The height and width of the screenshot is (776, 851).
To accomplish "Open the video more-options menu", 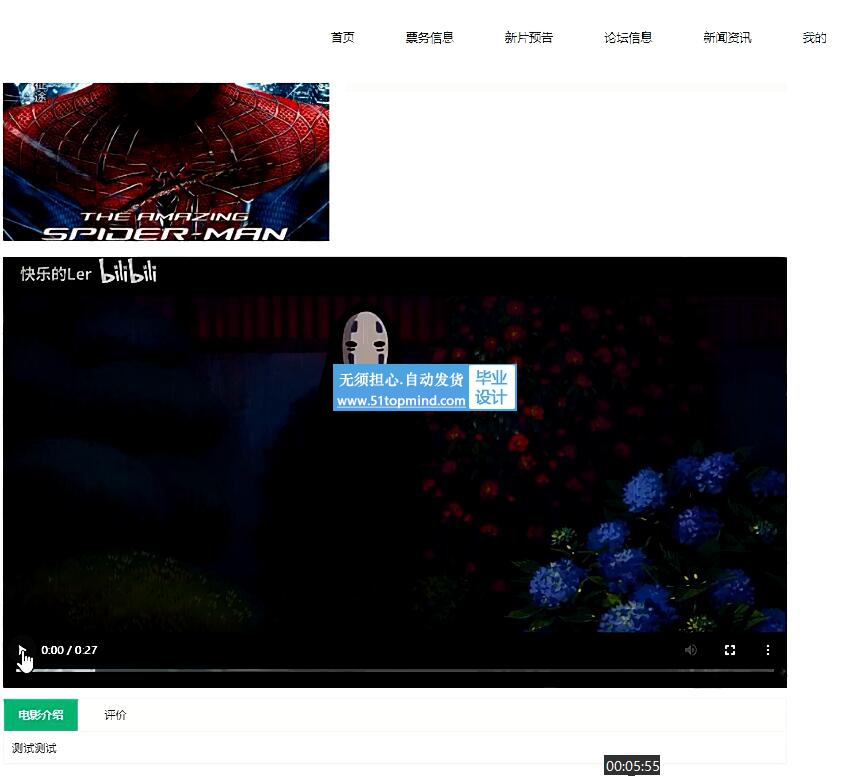I will pos(767,650).
